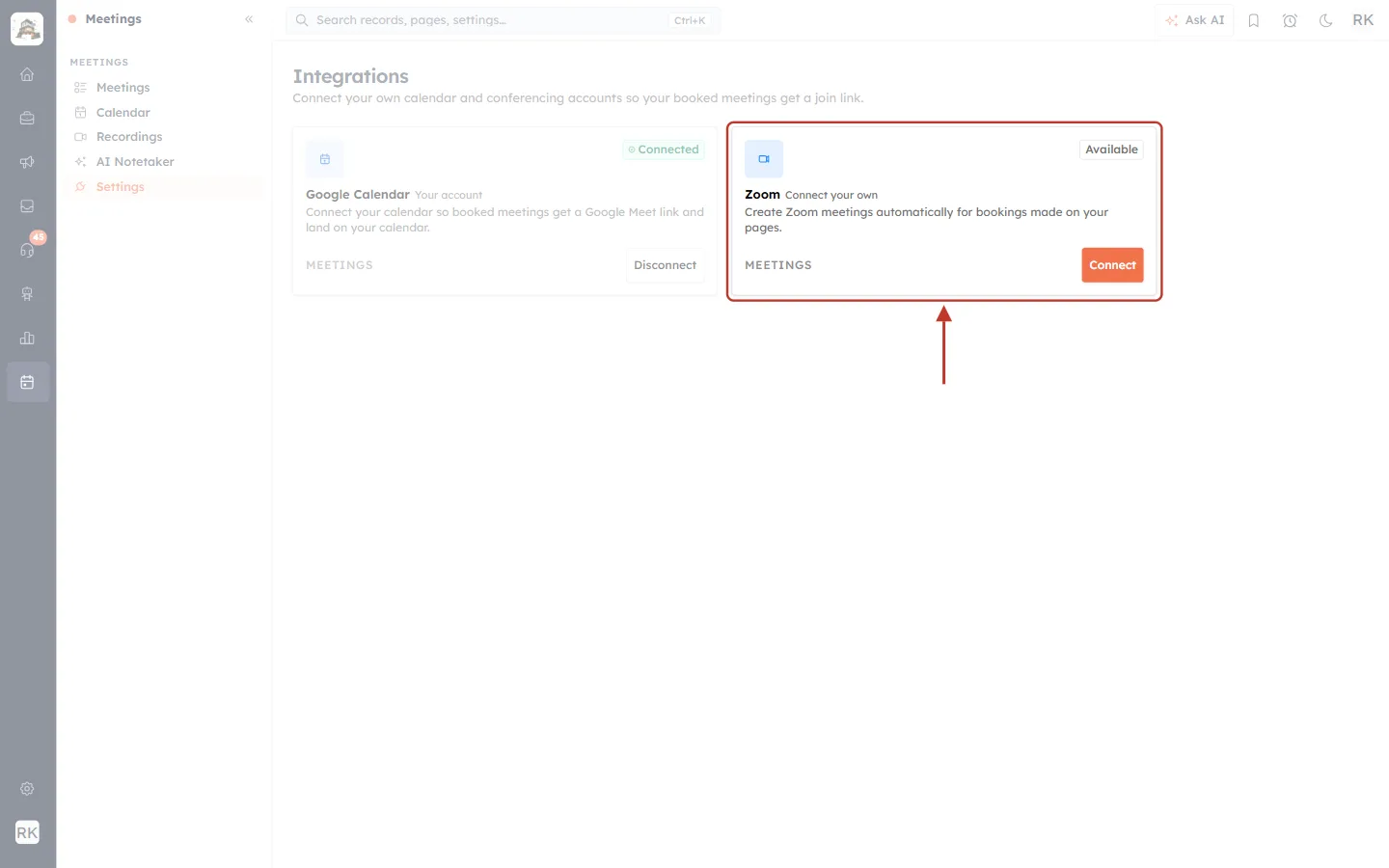Open the robot automation icon

coord(27,294)
